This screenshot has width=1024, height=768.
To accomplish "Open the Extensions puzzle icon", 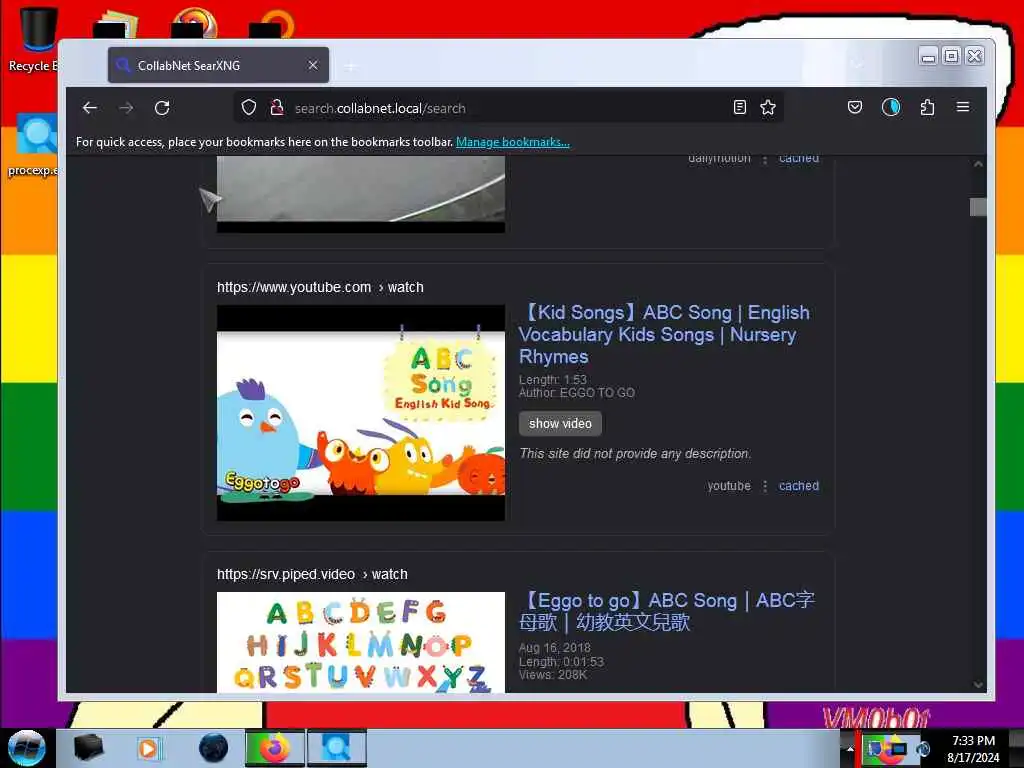I will (927, 107).
